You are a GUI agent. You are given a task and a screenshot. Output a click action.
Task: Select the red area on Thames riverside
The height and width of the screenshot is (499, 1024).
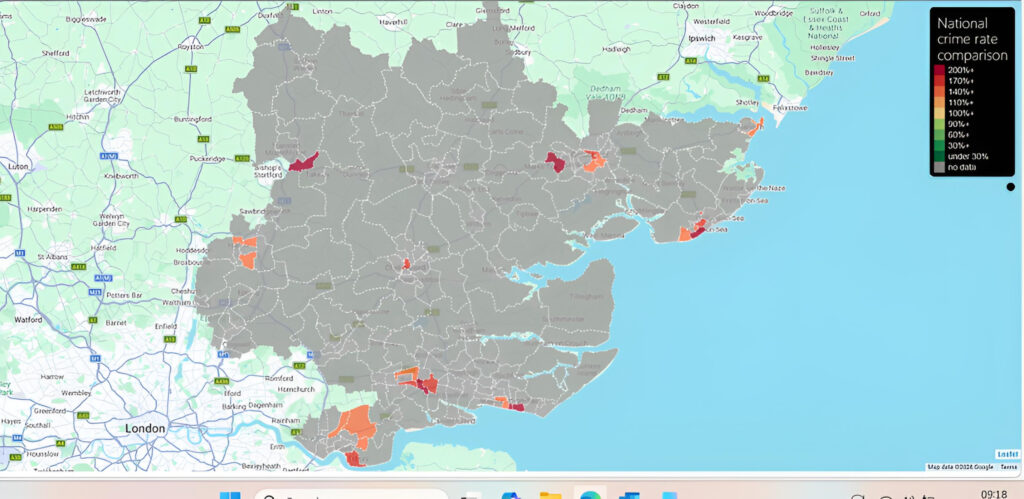[x=355, y=459]
